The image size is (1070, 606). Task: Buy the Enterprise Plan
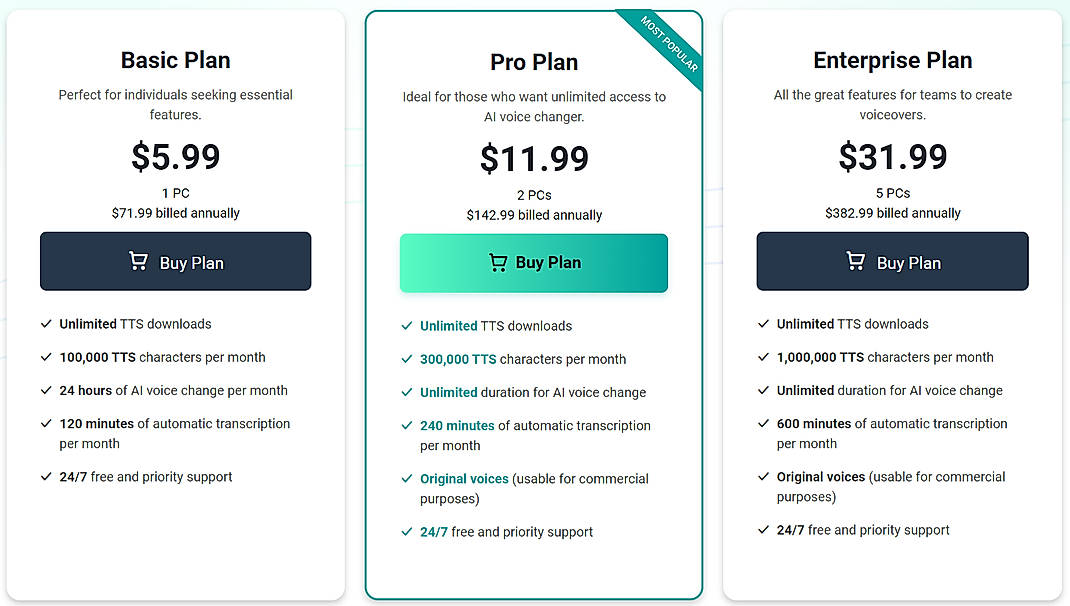[x=892, y=261]
